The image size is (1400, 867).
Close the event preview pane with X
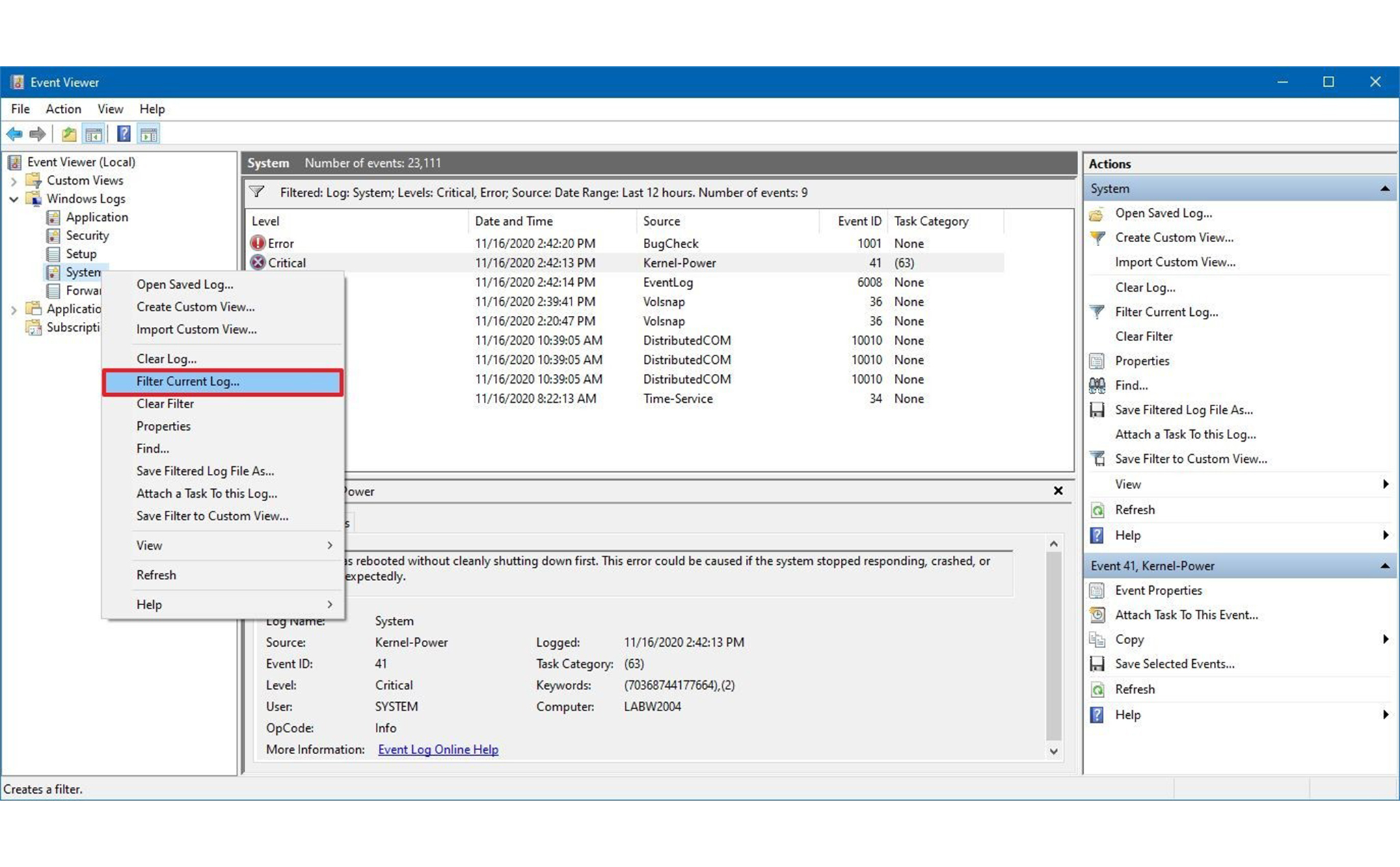[1058, 491]
